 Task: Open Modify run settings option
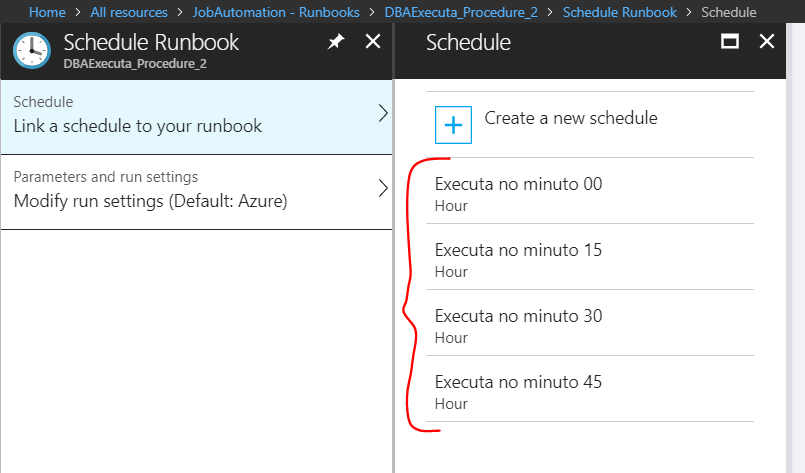150,201
